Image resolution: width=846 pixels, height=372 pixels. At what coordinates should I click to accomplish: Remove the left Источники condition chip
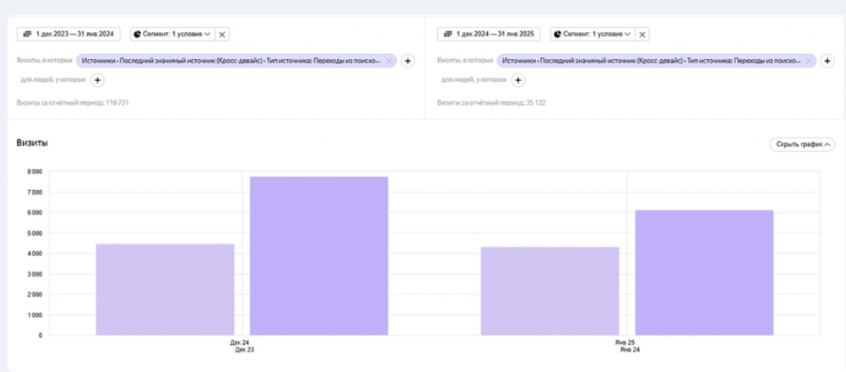click(389, 61)
